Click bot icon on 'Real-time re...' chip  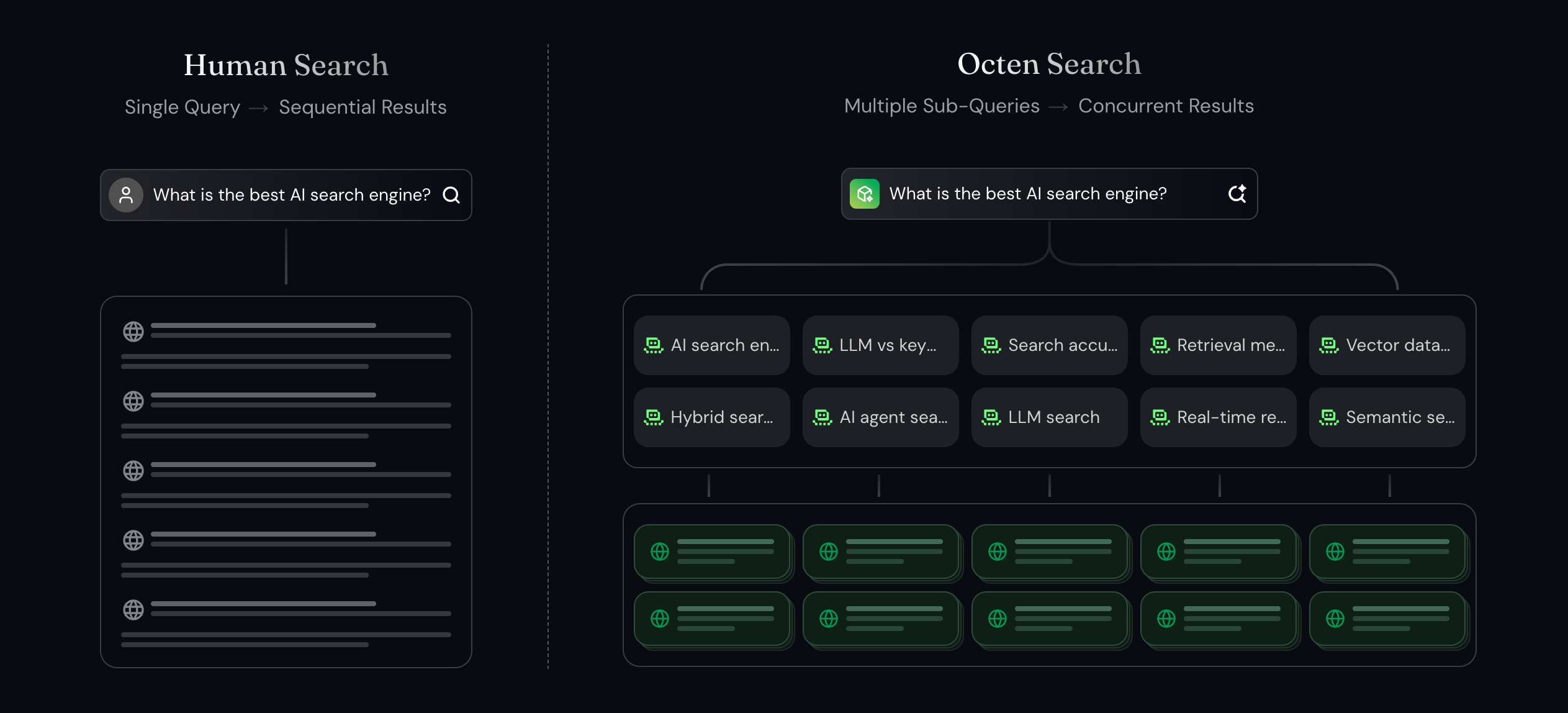[x=1160, y=417]
